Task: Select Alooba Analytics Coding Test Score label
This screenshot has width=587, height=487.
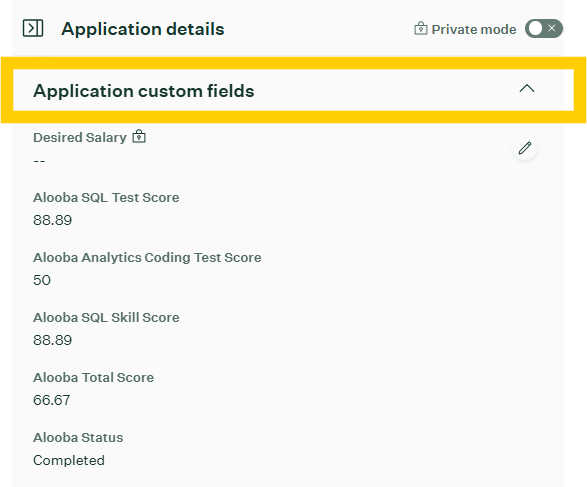Action: tap(147, 258)
